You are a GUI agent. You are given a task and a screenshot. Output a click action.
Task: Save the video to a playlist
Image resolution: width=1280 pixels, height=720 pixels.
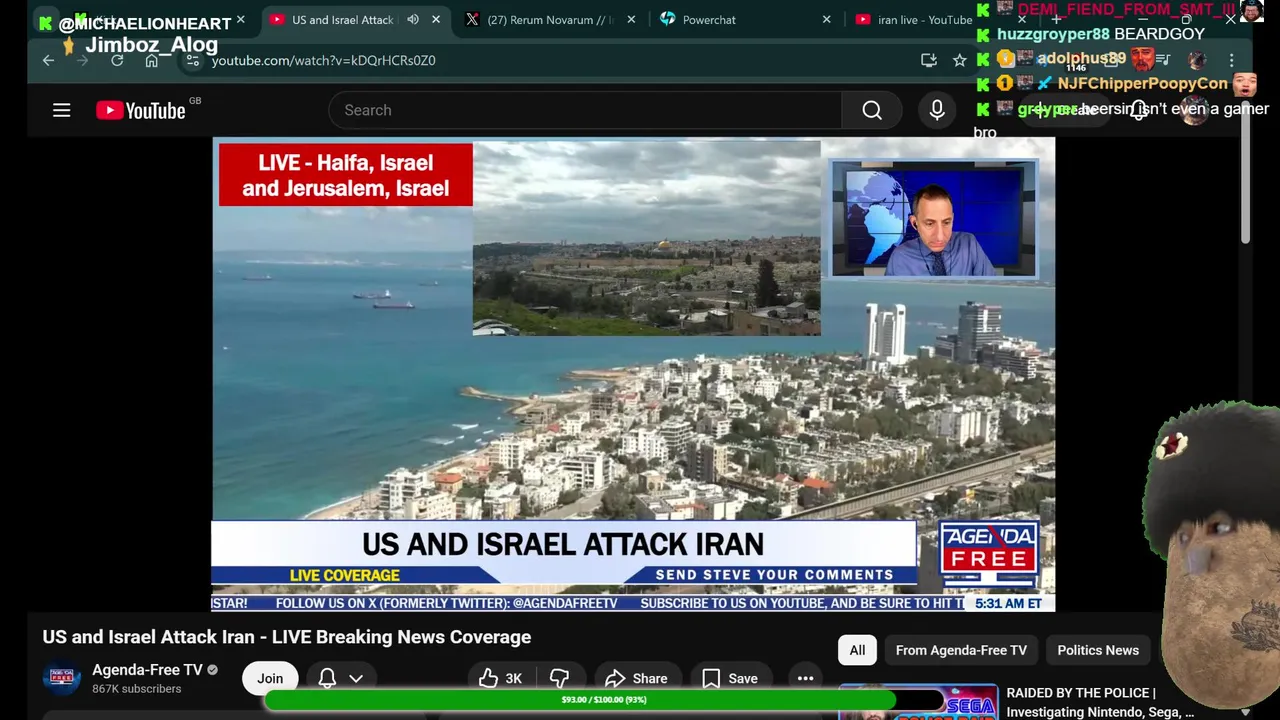[x=730, y=678]
